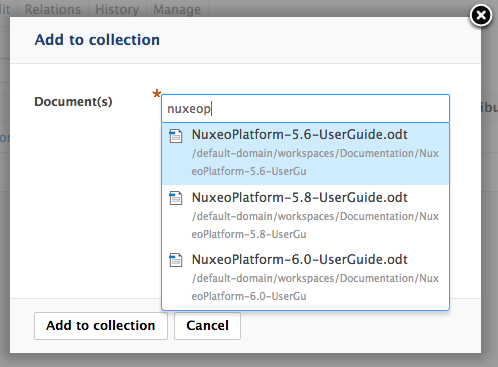Click the red required-field asterisk

point(156,94)
